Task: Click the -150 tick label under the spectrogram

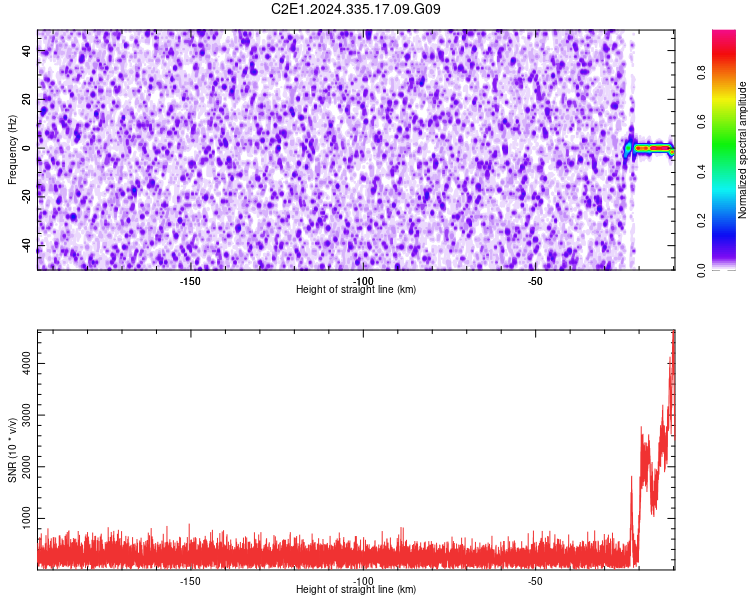Action: 190,281
